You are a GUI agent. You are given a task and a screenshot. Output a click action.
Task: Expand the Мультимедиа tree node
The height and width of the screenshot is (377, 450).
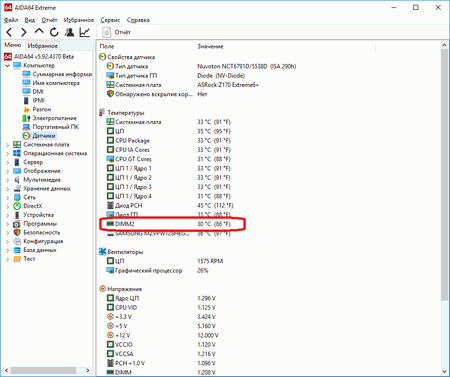(x=7, y=180)
